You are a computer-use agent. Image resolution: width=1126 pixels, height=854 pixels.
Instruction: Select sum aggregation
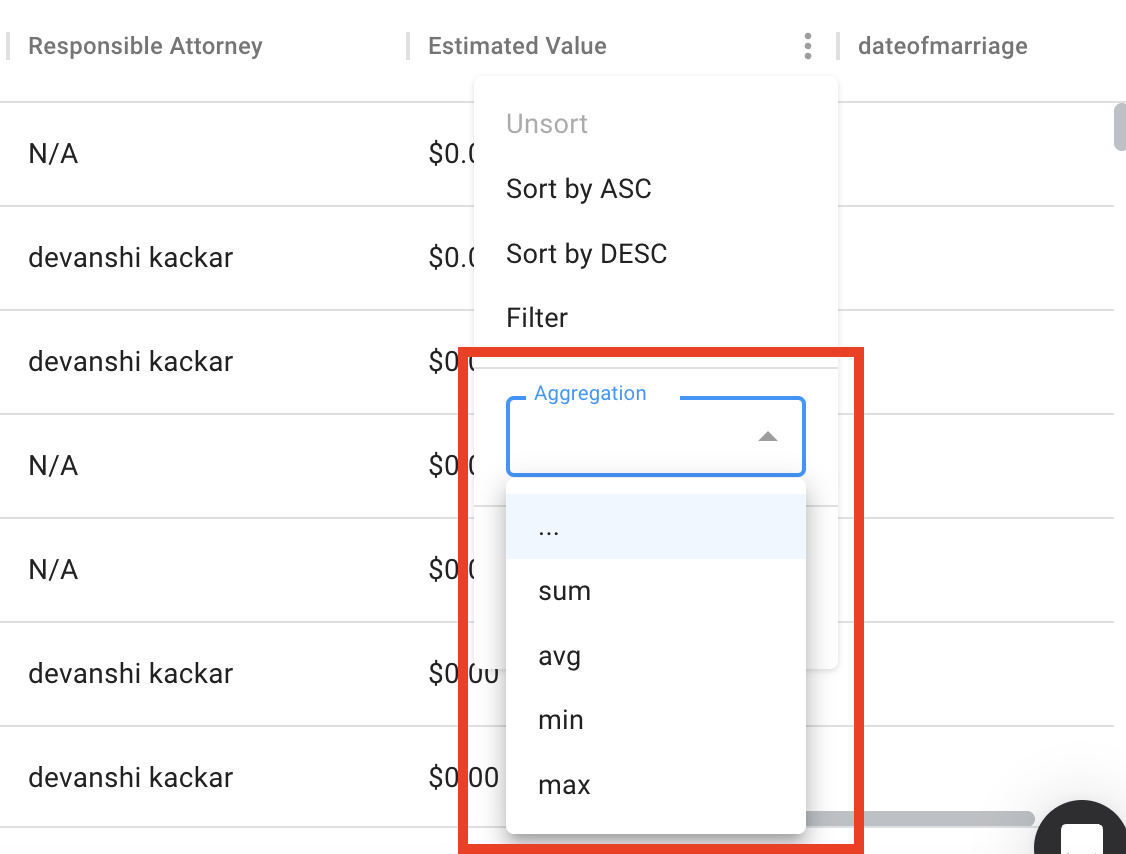pyautogui.click(x=564, y=590)
